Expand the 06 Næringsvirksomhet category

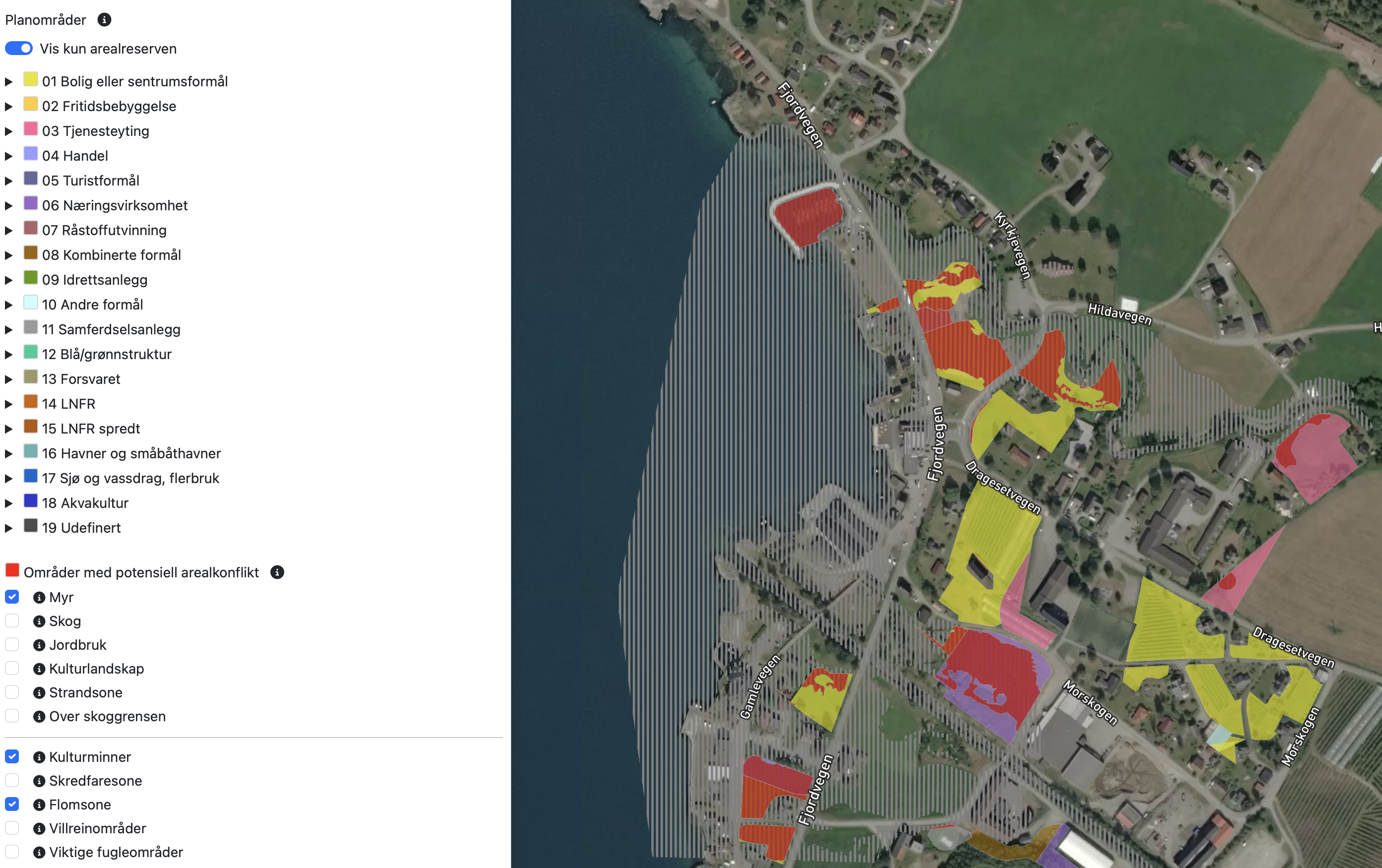pyautogui.click(x=8, y=206)
